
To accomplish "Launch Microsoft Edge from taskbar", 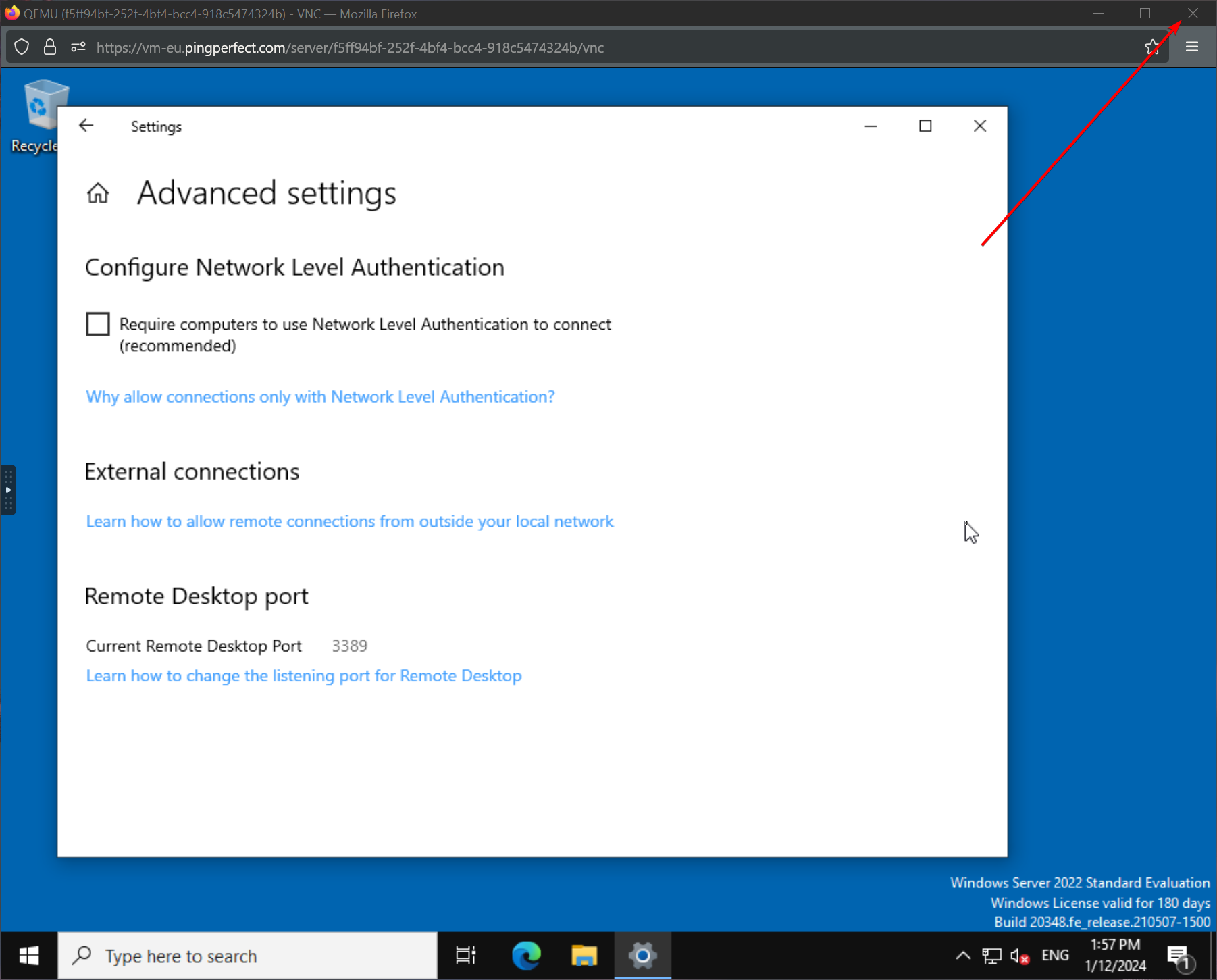I will click(526, 956).
